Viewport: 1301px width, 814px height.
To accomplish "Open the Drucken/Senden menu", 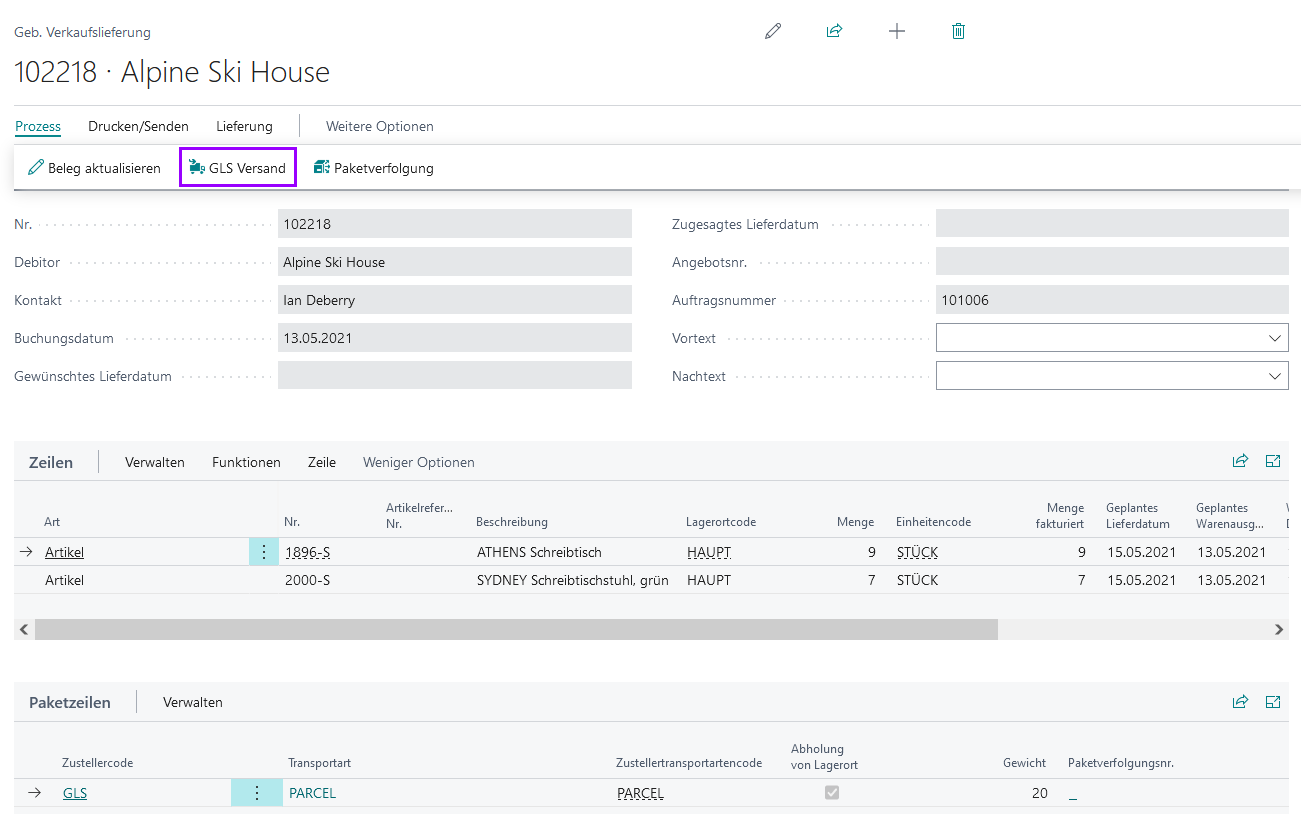I will (138, 126).
